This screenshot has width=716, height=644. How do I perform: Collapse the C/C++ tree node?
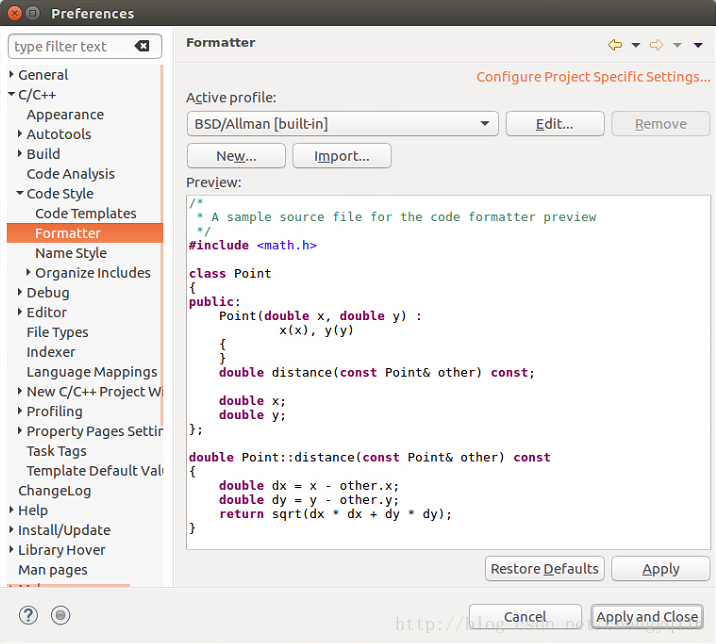pyautogui.click(x=11, y=94)
